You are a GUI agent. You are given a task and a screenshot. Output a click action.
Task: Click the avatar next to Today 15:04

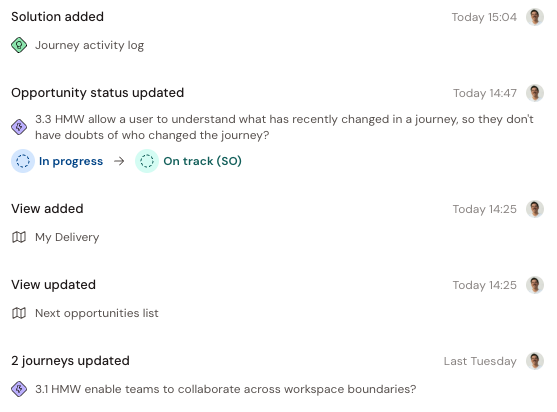(x=535, y=17)
